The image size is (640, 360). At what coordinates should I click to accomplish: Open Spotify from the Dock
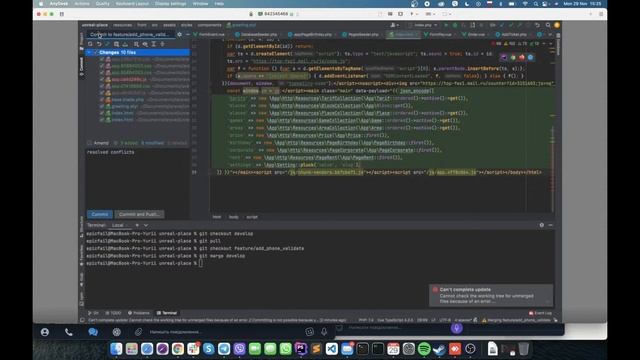tap(424, 349)
